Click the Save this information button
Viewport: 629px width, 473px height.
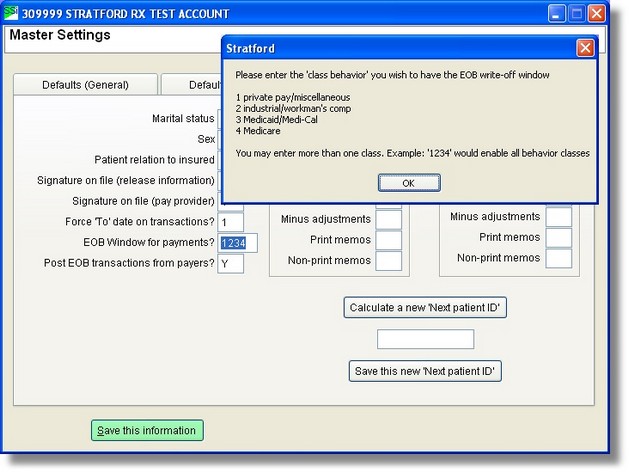(147, 430)
